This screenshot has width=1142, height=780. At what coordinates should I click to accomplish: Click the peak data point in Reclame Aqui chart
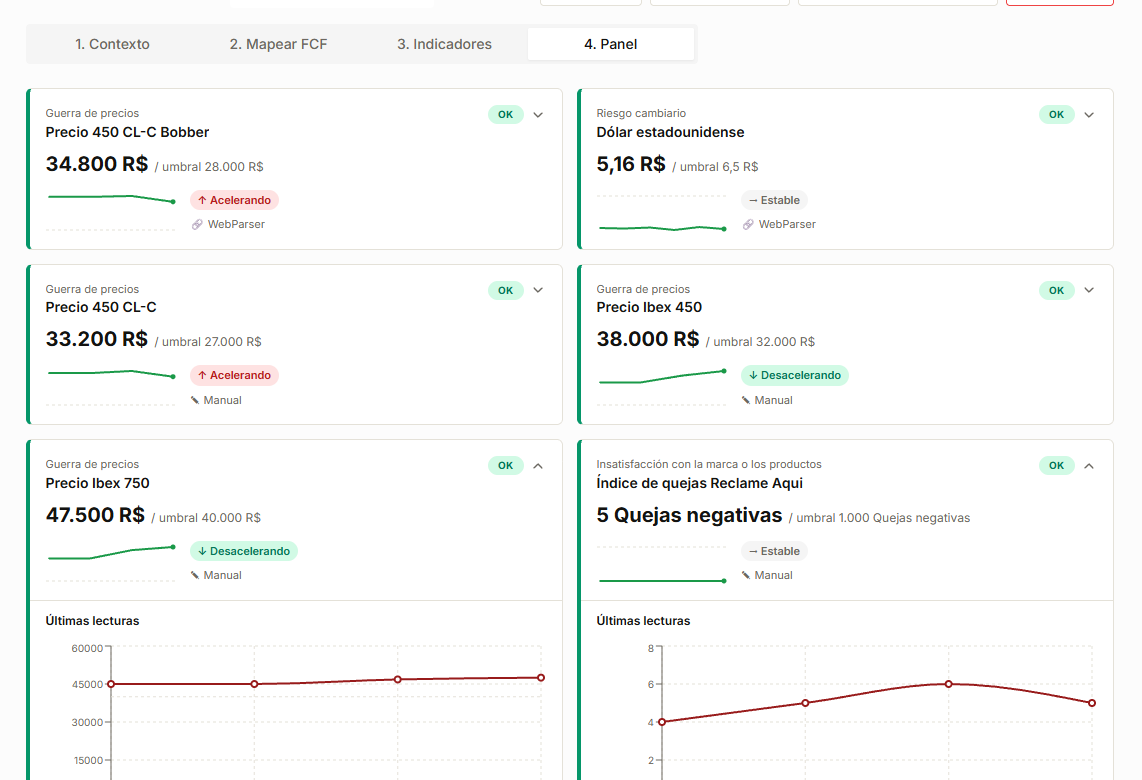pos(948,684)
